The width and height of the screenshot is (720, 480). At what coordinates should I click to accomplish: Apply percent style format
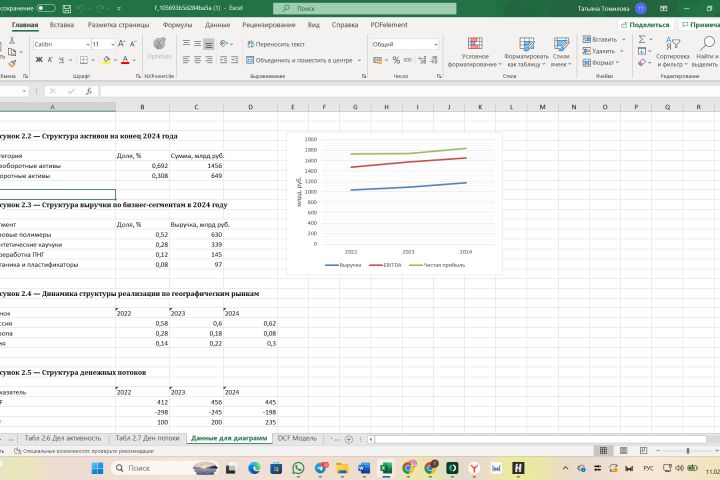click(x=396, y=60)
